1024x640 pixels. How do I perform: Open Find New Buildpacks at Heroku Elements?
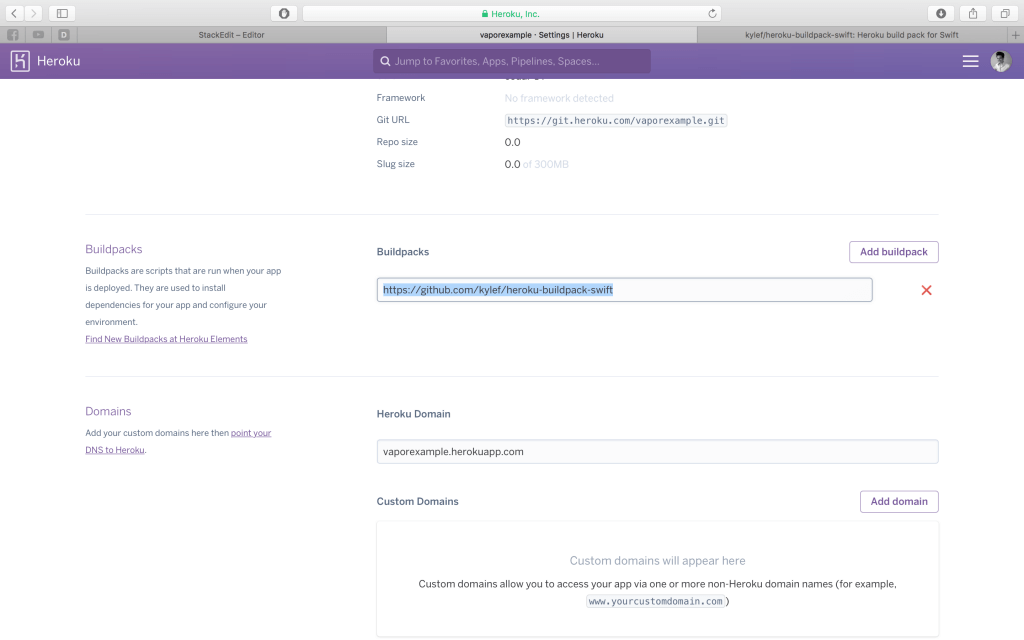pyautogui.click(x=166, y=339)
